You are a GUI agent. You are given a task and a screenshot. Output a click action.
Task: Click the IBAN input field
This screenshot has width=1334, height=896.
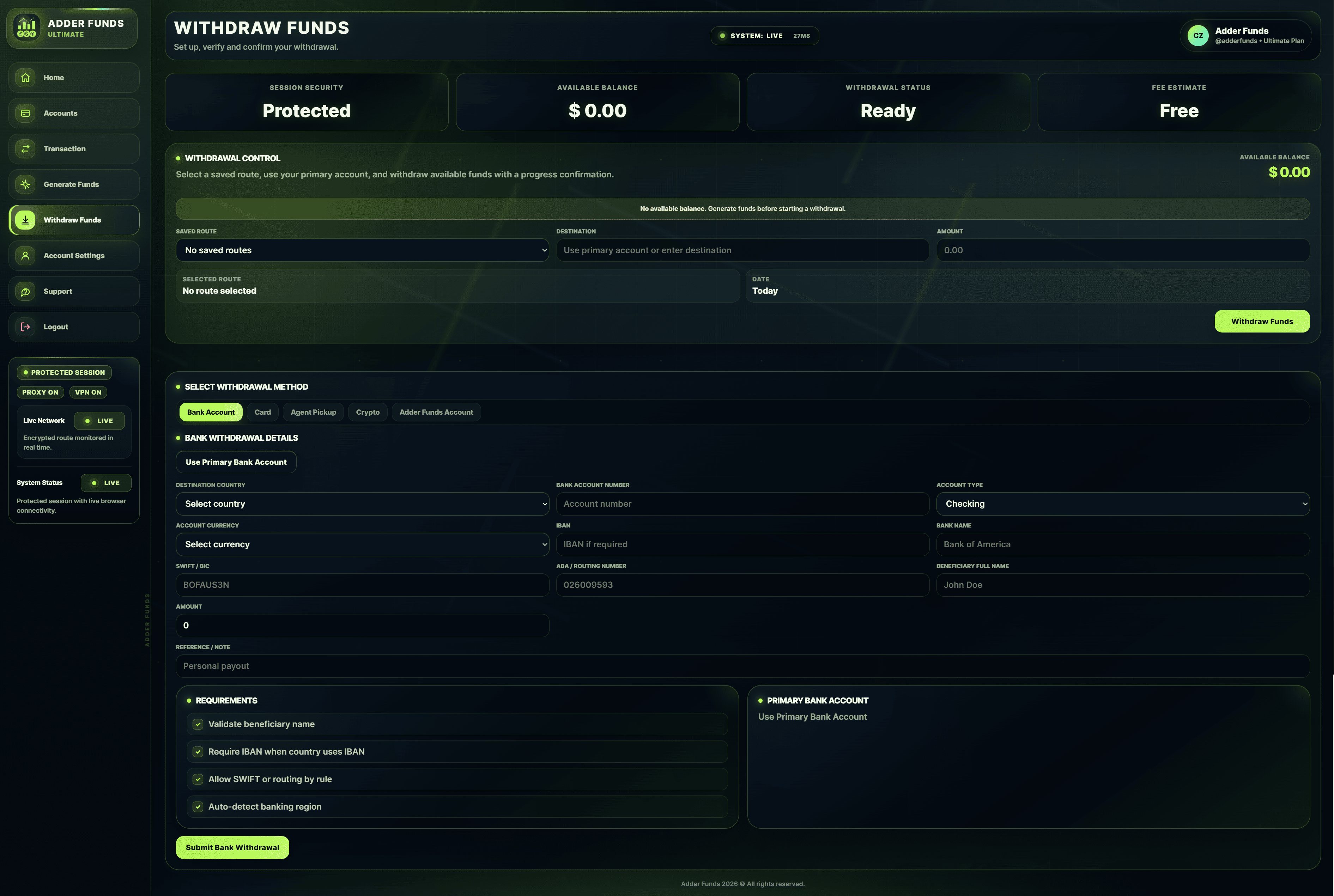(742, 544)
